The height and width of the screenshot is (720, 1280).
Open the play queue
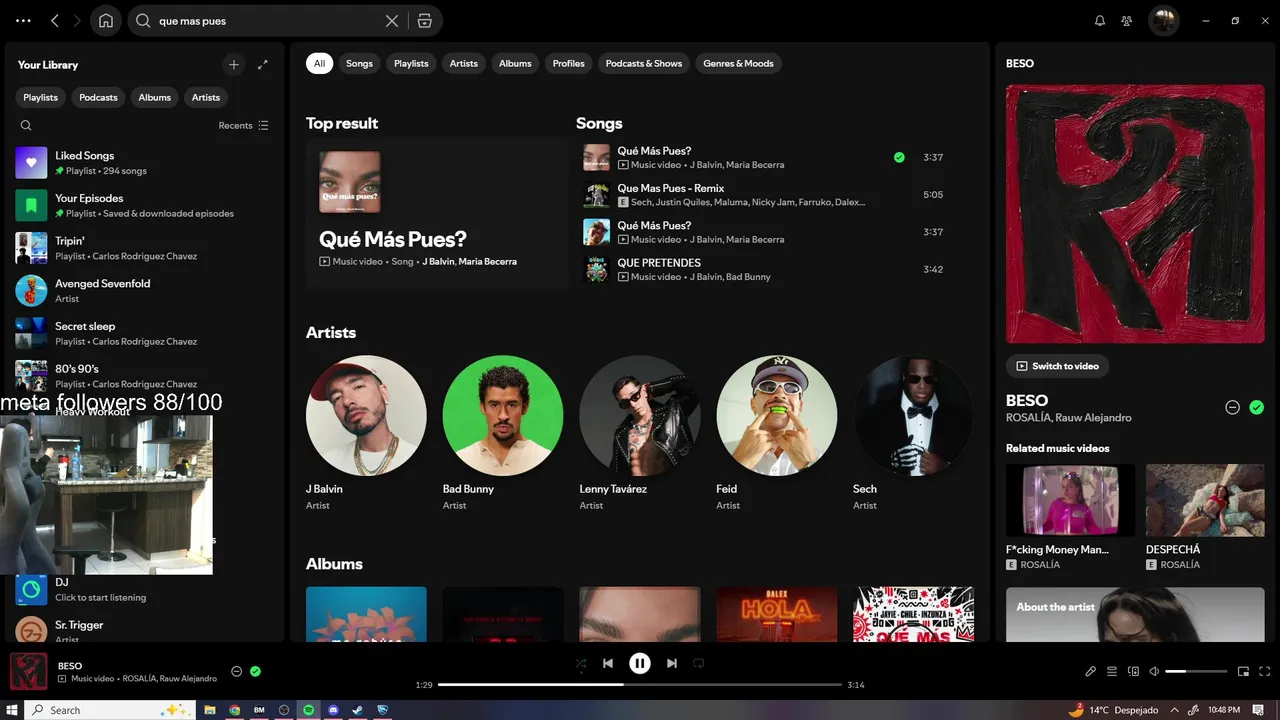point(1112,671)
